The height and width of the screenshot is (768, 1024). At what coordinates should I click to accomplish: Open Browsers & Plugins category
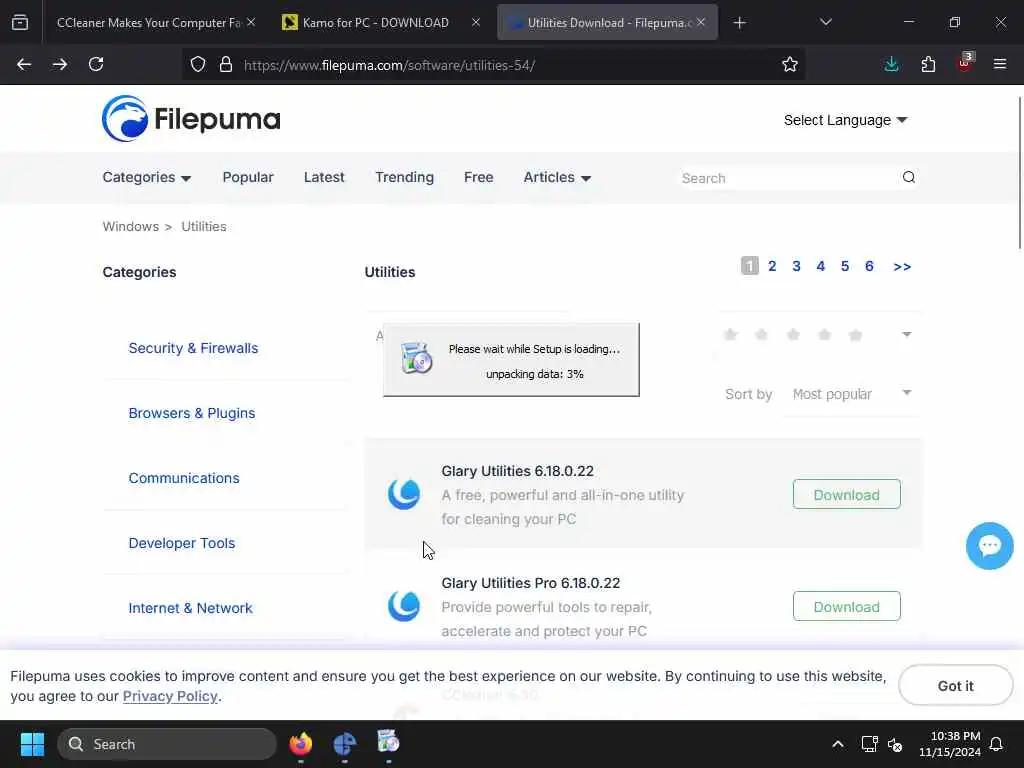pos(191,413)
